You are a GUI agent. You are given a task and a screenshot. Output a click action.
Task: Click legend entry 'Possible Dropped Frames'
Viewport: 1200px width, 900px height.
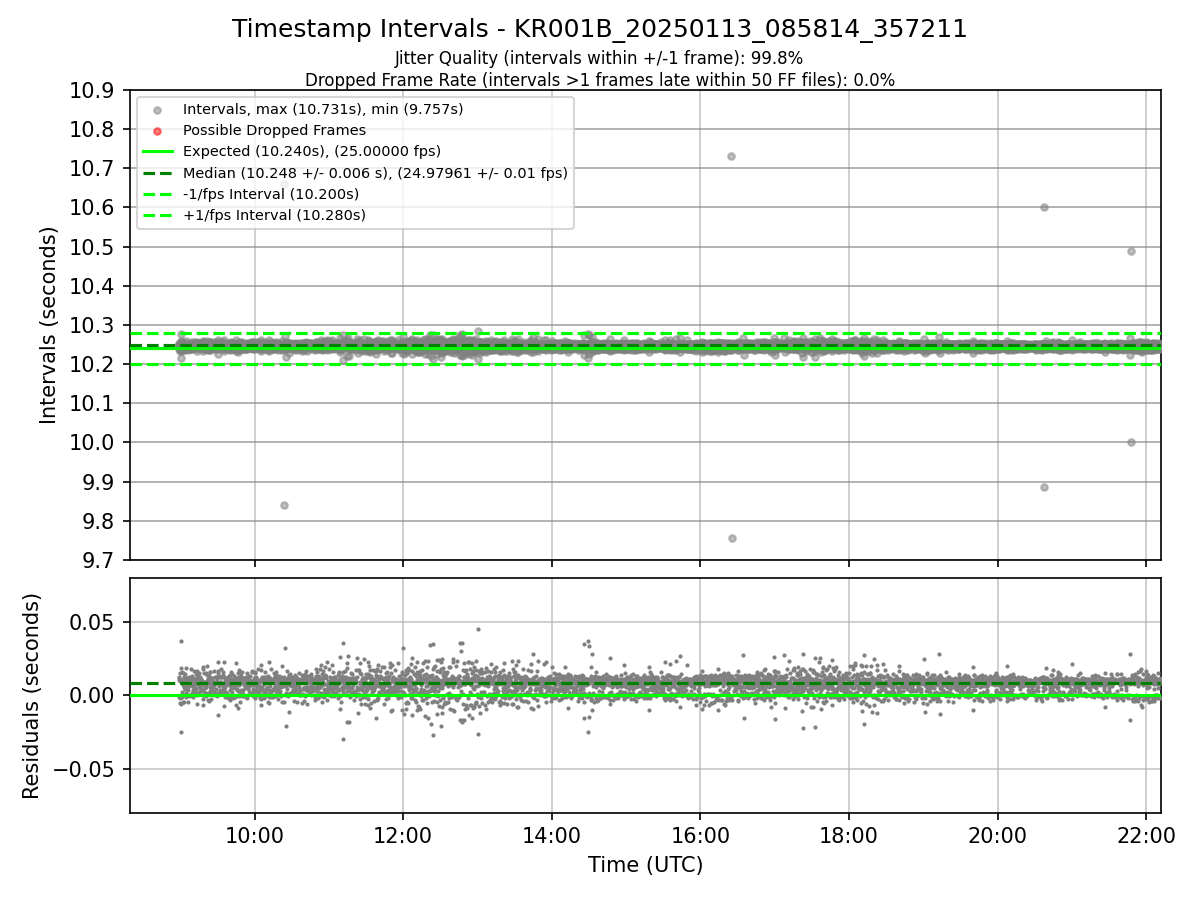point(274,130)
